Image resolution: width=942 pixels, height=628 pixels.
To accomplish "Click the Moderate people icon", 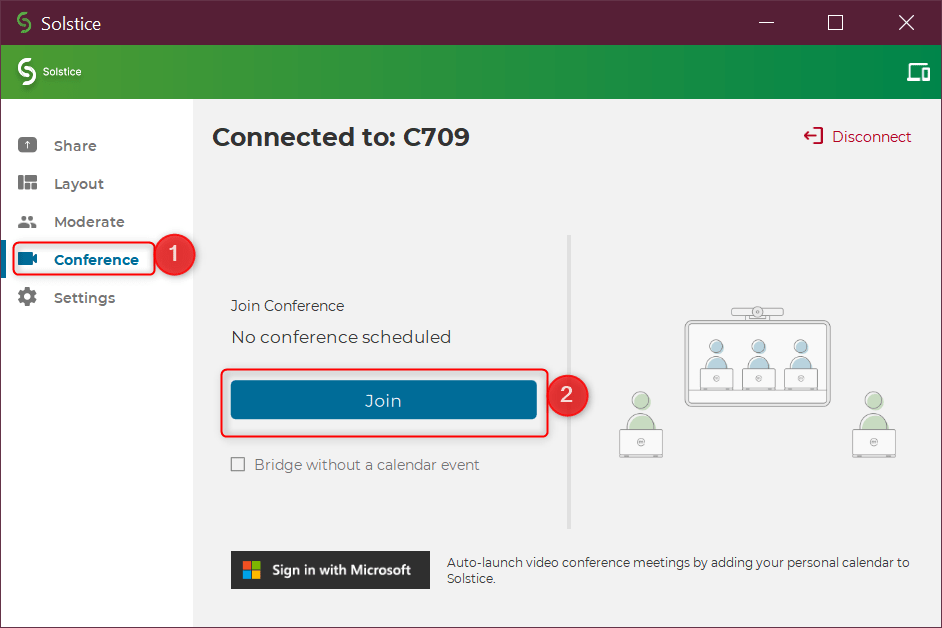I will (x=28, y=222).
